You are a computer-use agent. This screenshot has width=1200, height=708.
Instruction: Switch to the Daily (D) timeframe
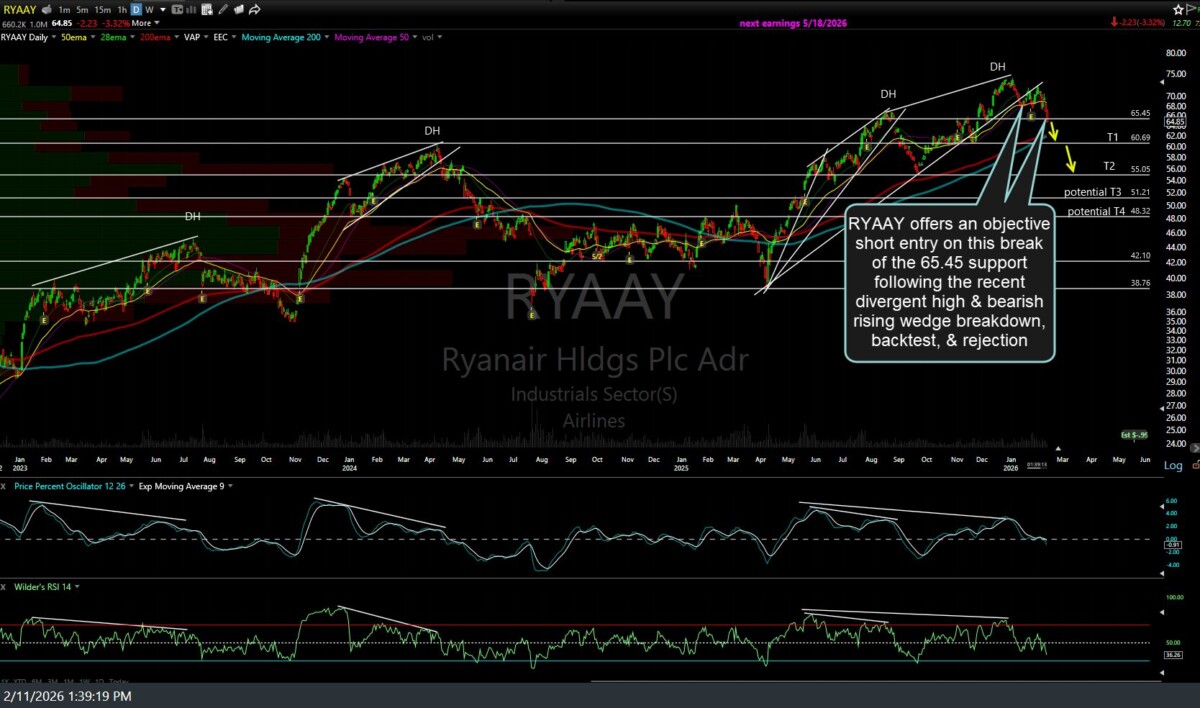[x=136, y=10]
